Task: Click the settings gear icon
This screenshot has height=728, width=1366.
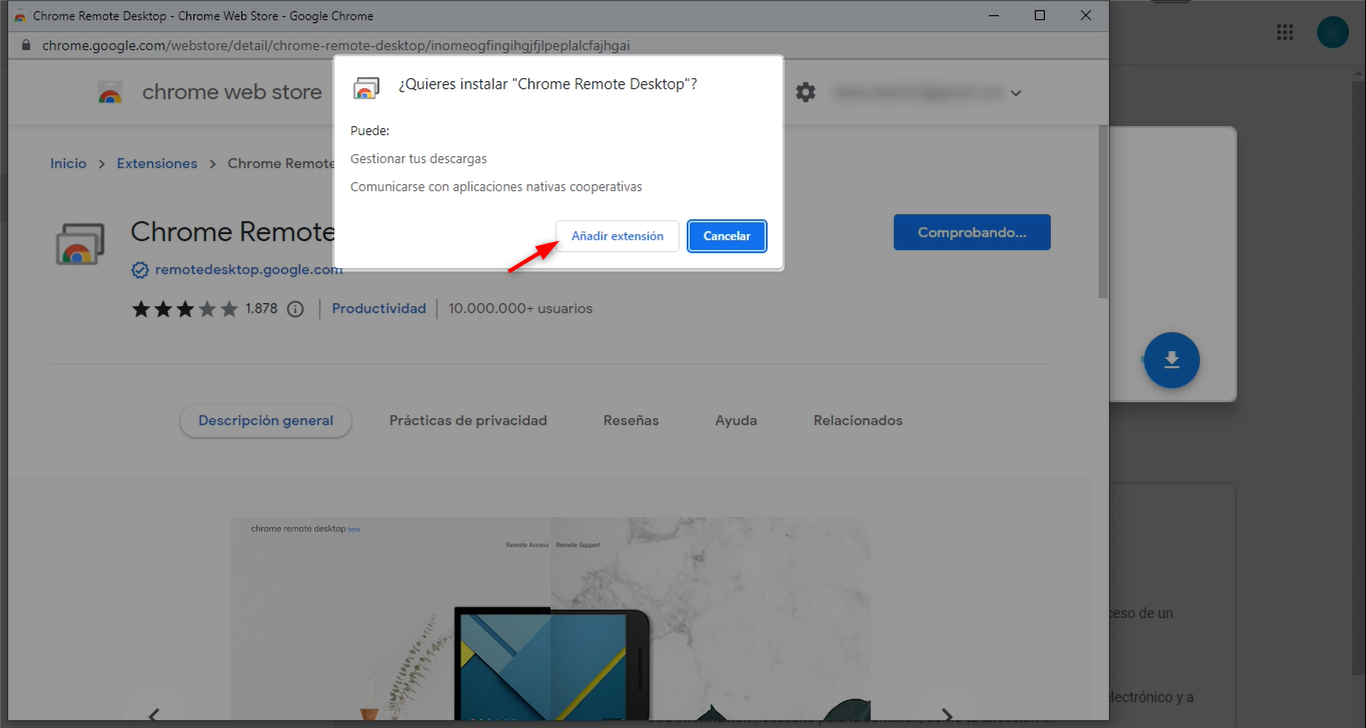Action: pyautogui.click(x=805, y=92)
